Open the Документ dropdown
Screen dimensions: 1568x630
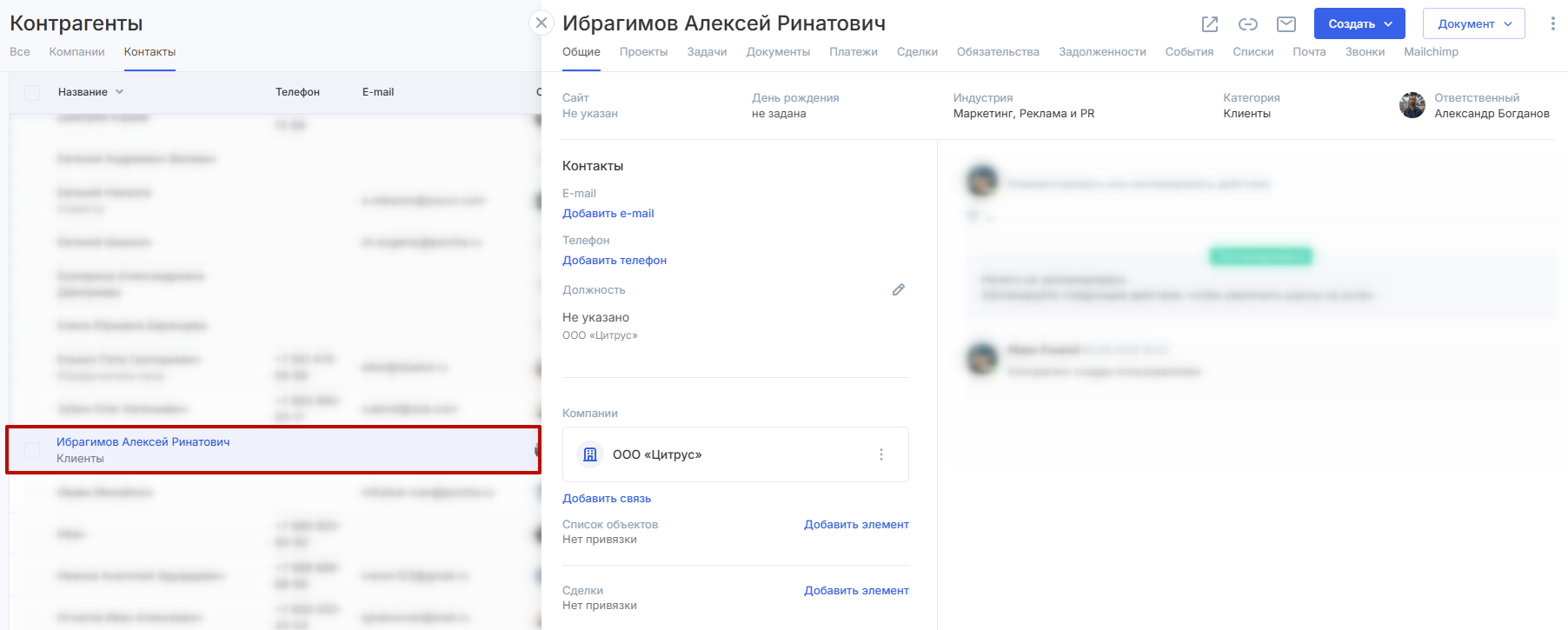[x=1473, y=24]
